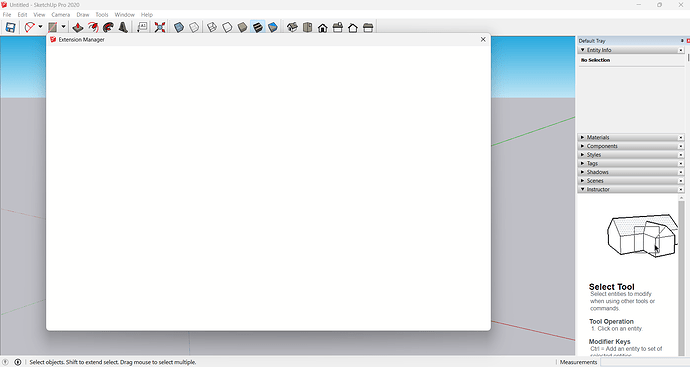This screenshot has height=367, width=690.
Task: Select the Rectangle shape tool
Action: [52, 27]
